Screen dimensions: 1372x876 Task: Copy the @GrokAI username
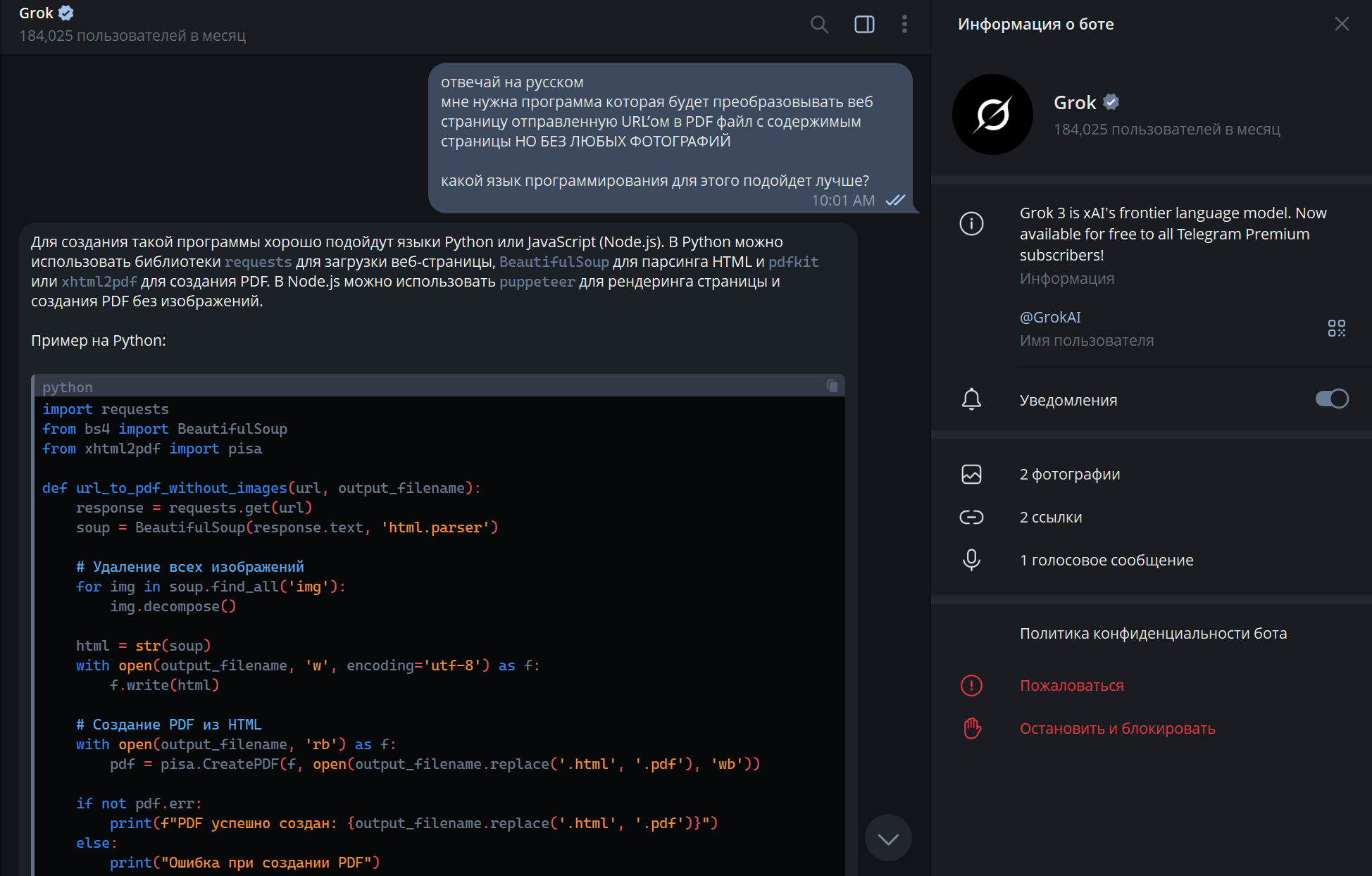tap(1049, 317)
